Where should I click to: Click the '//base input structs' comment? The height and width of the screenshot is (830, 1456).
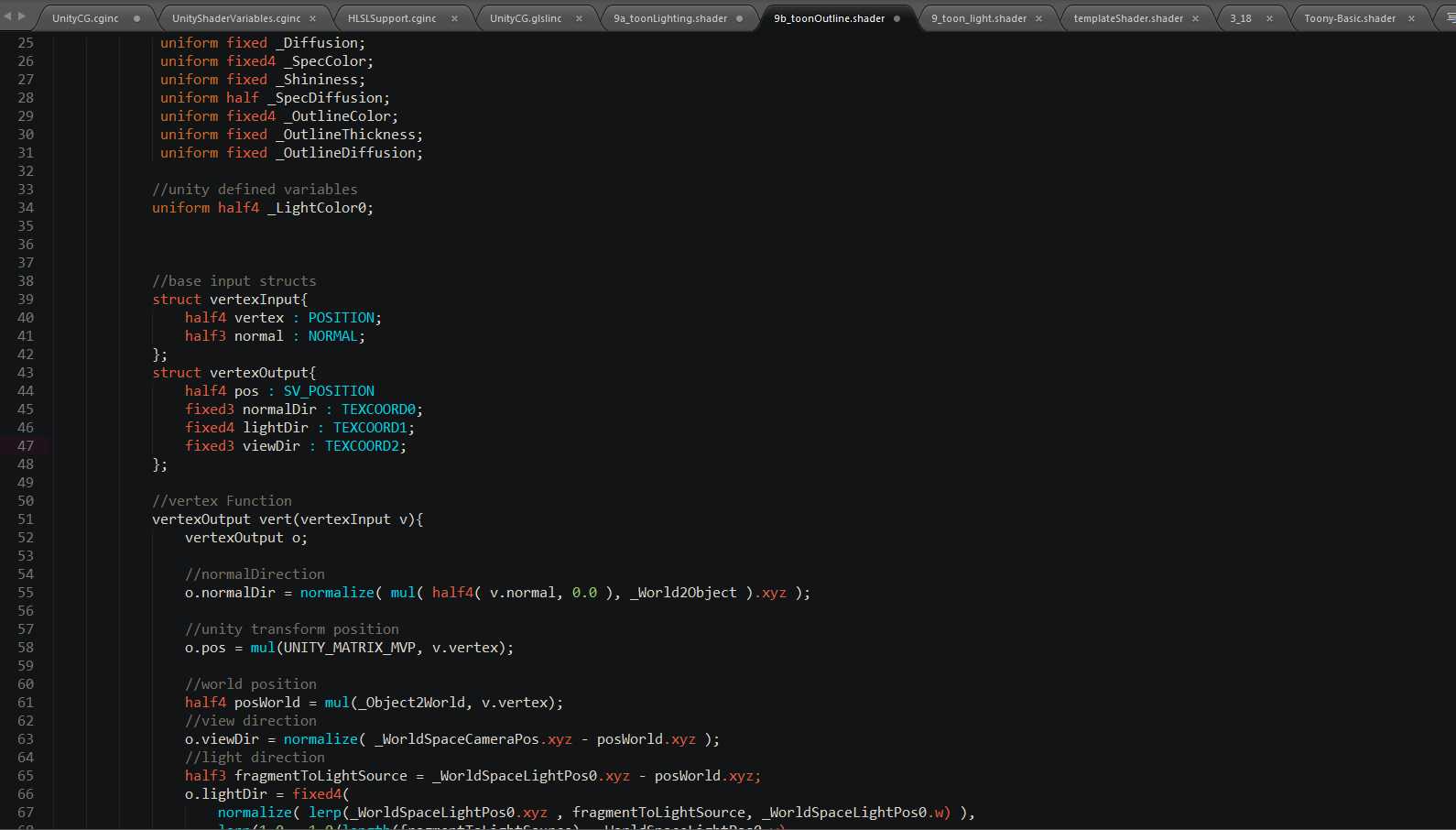pyautogui.click(x=234, y=281)
